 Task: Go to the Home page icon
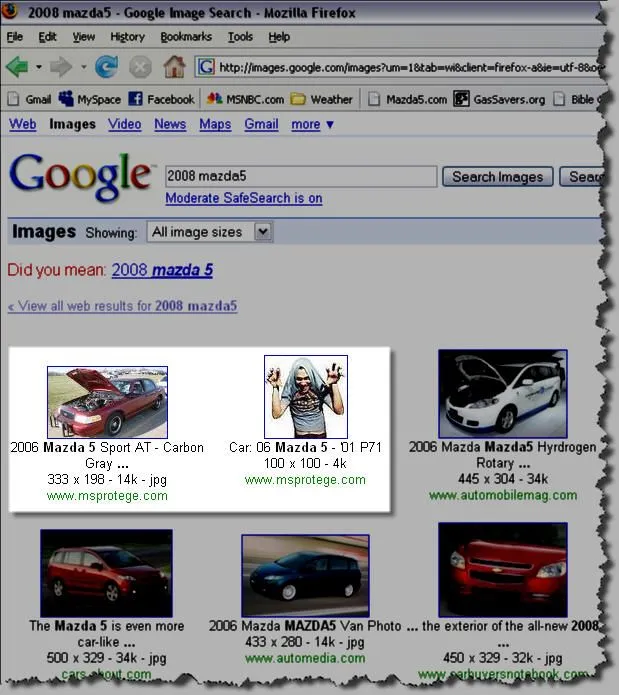point(174,67)
